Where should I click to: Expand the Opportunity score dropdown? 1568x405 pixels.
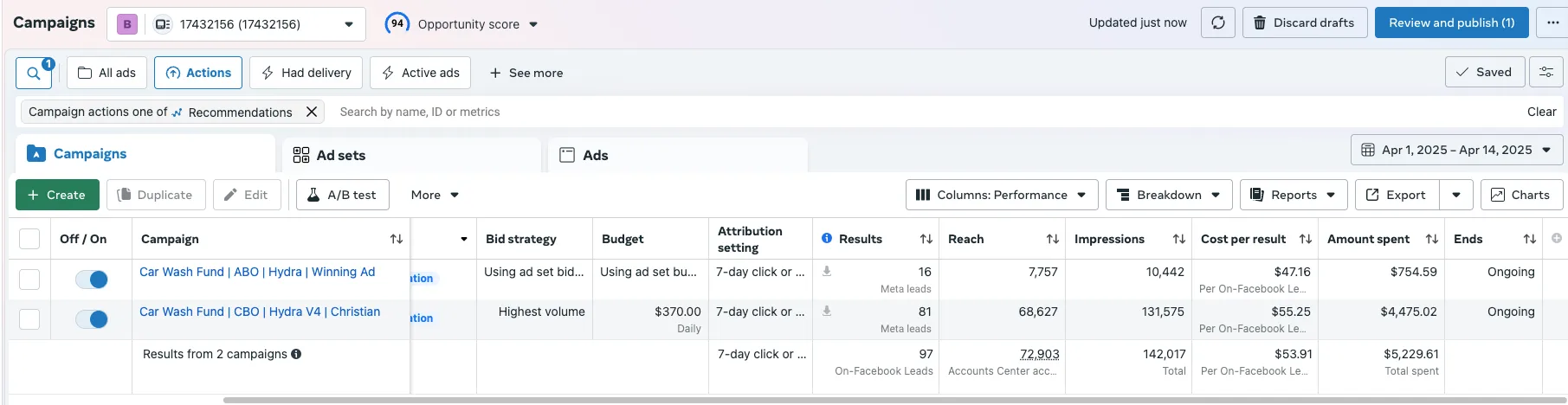pyautogui.click(x=533, y=24)
